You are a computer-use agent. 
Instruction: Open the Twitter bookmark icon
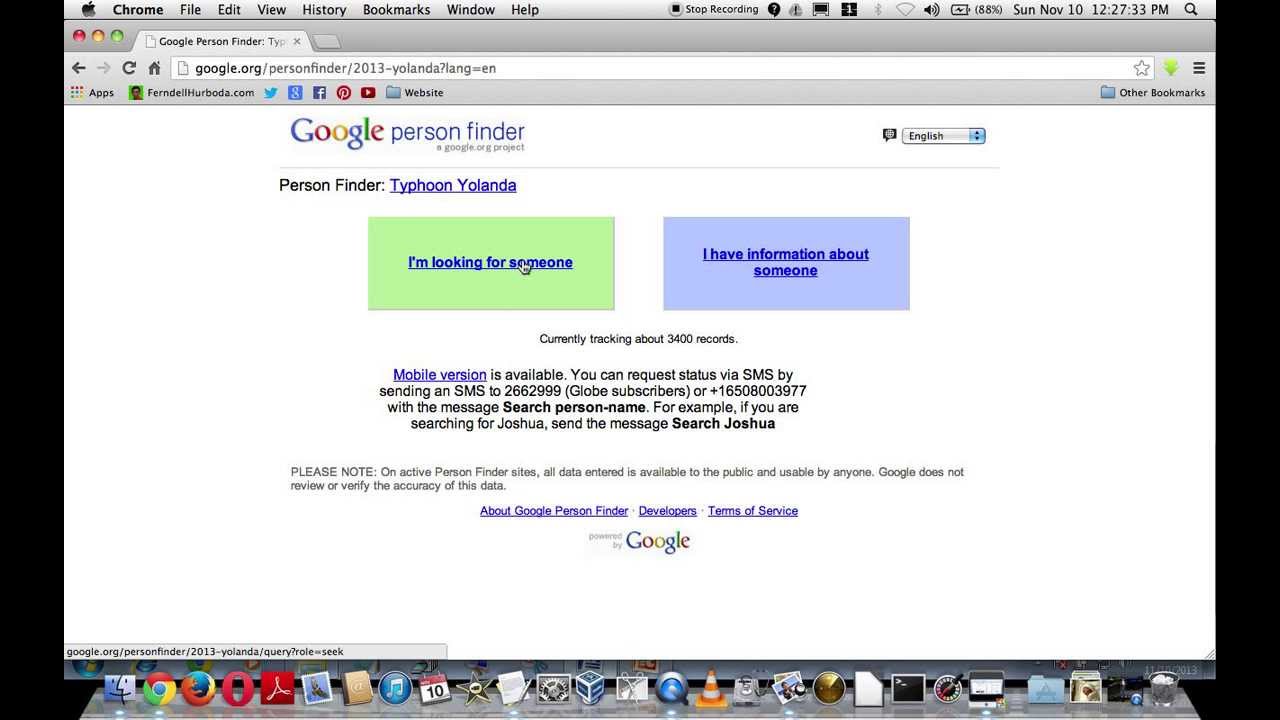[271, 92]
